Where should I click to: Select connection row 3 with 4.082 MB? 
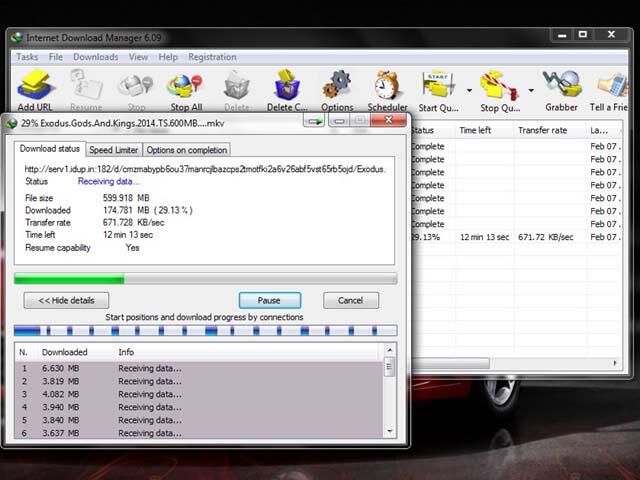coord(199,394)
